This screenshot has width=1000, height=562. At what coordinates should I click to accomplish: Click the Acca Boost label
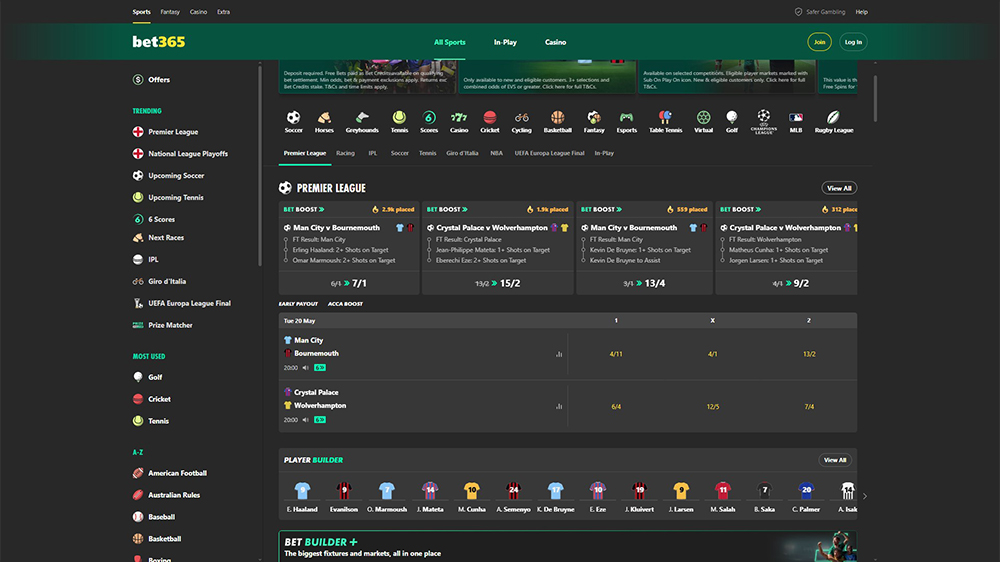(x=345, y=304)
